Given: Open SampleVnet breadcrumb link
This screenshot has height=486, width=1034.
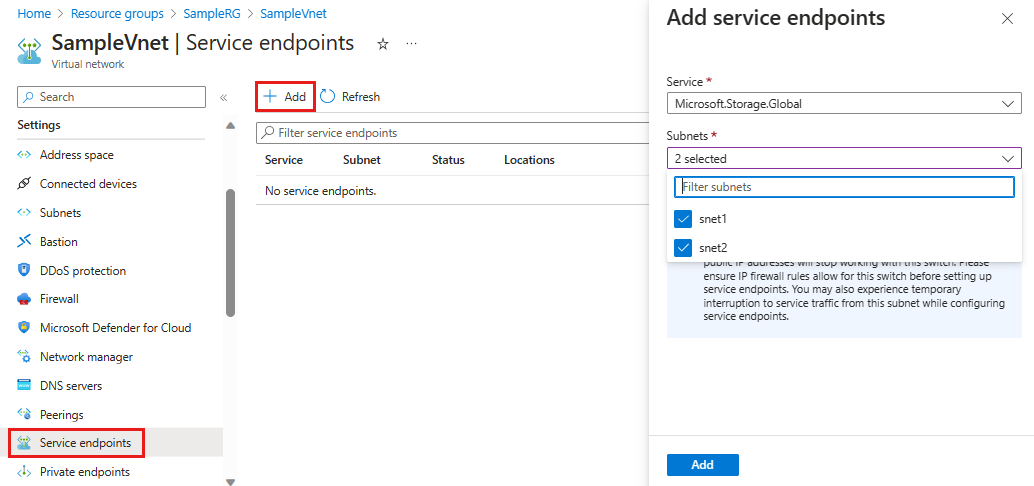Looking at the screenshot, I should 293,13.
